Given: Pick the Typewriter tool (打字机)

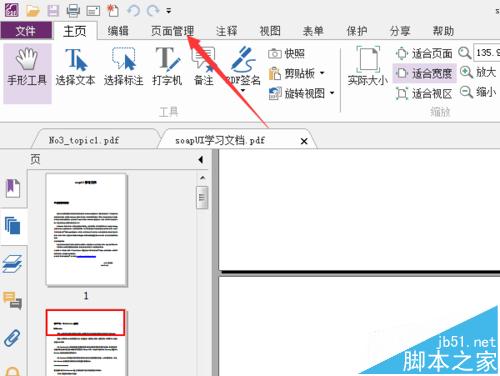Looking at the screenshot, I should [x=167, y=67].
